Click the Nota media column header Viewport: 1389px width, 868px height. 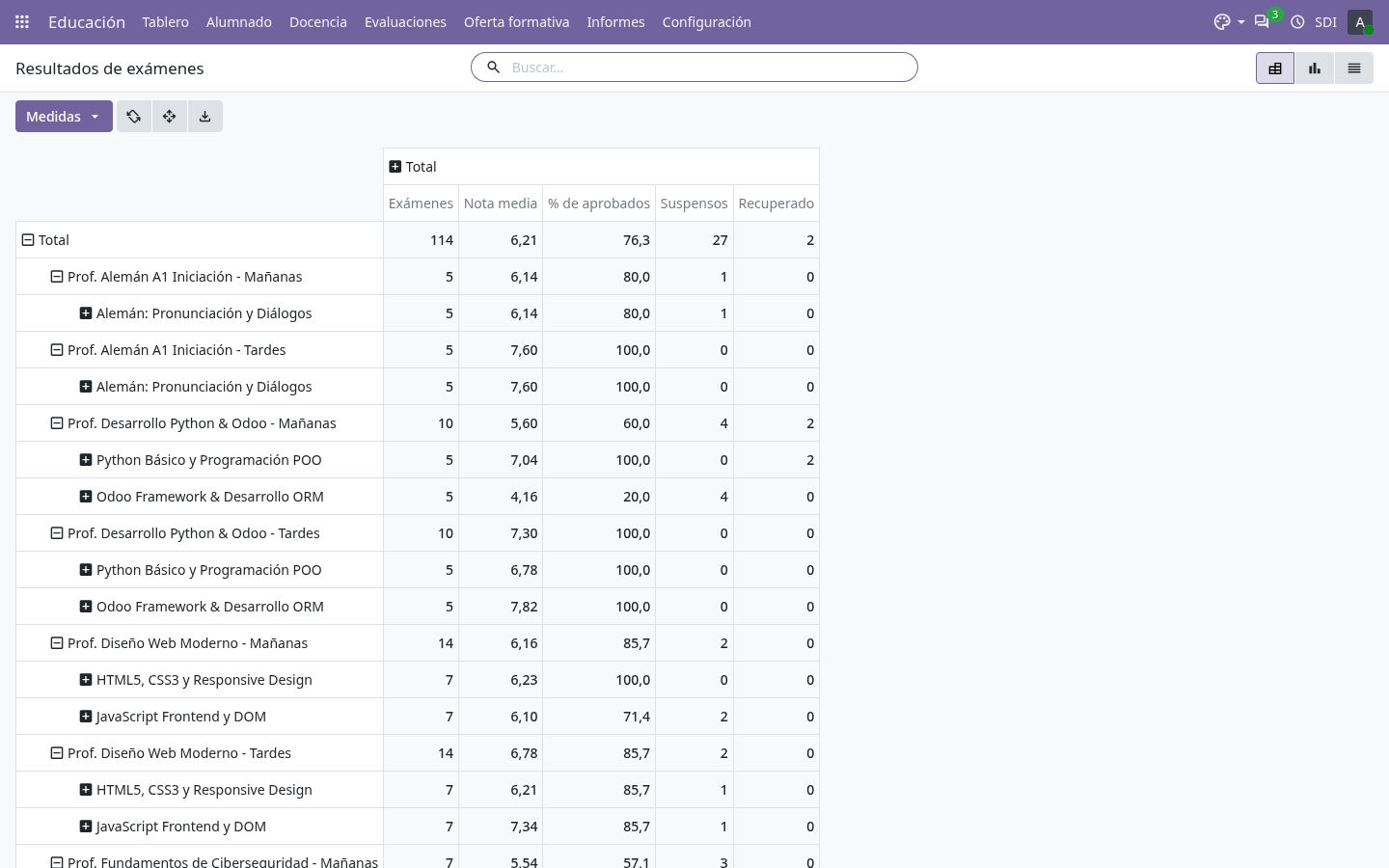point(501,203)
